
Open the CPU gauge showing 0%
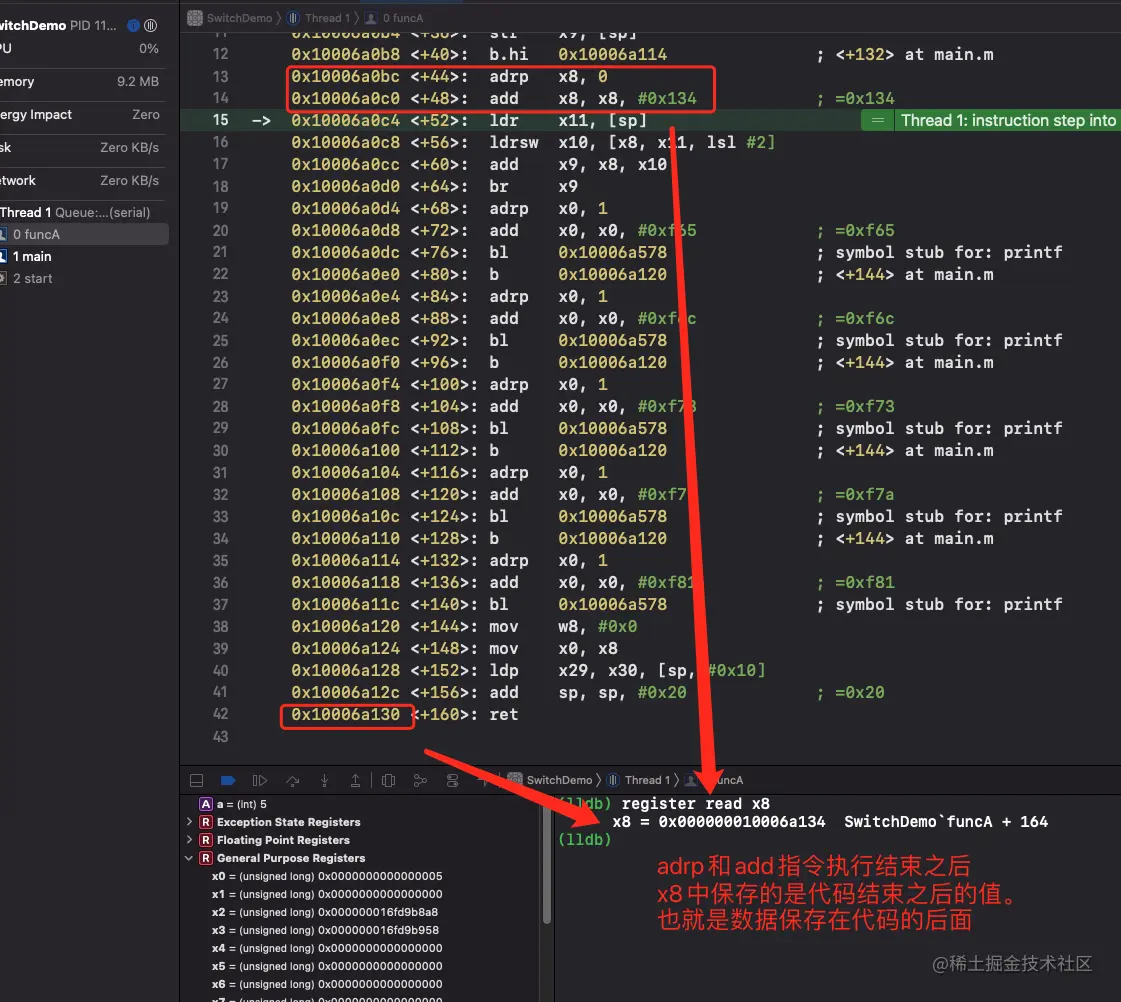tap(80, 49)
